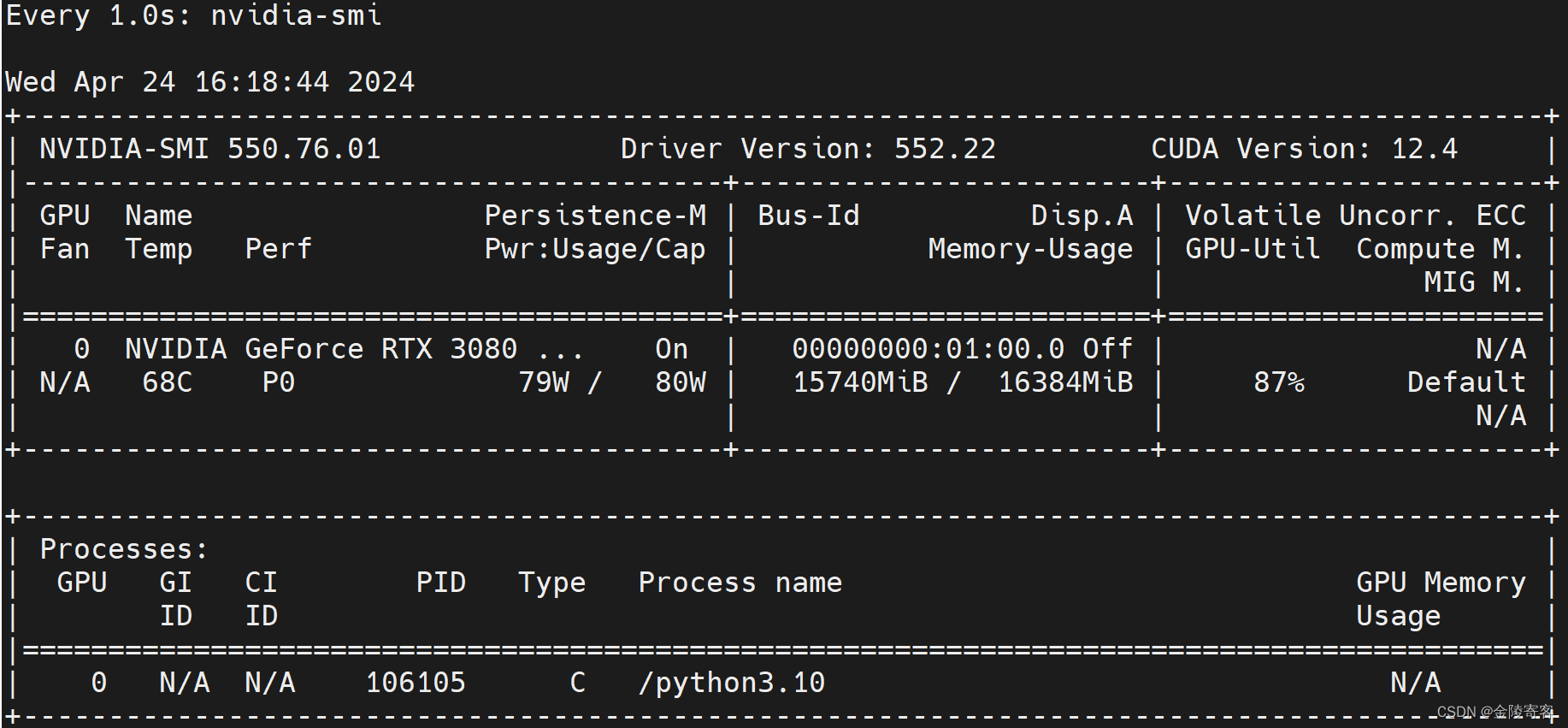Image resolution: width=1568 pixels, height=728 pixels.
Task: Click the 'Memory-Usage' column header
Action: [1031, 249]
